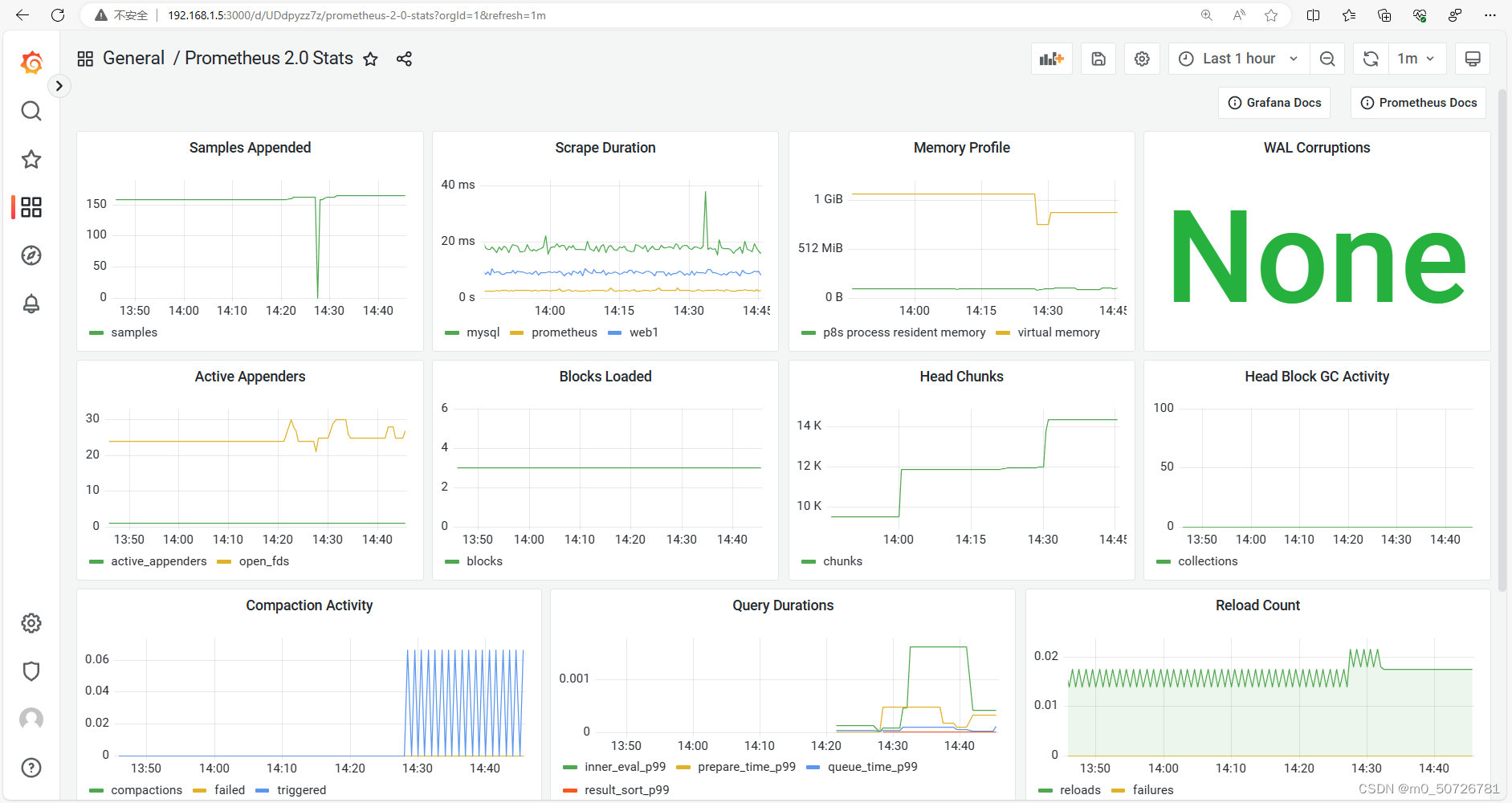Screen dimensions: 1512x803
Task: Go to the General folder breadcrumb
Action: tap(133, 59)
